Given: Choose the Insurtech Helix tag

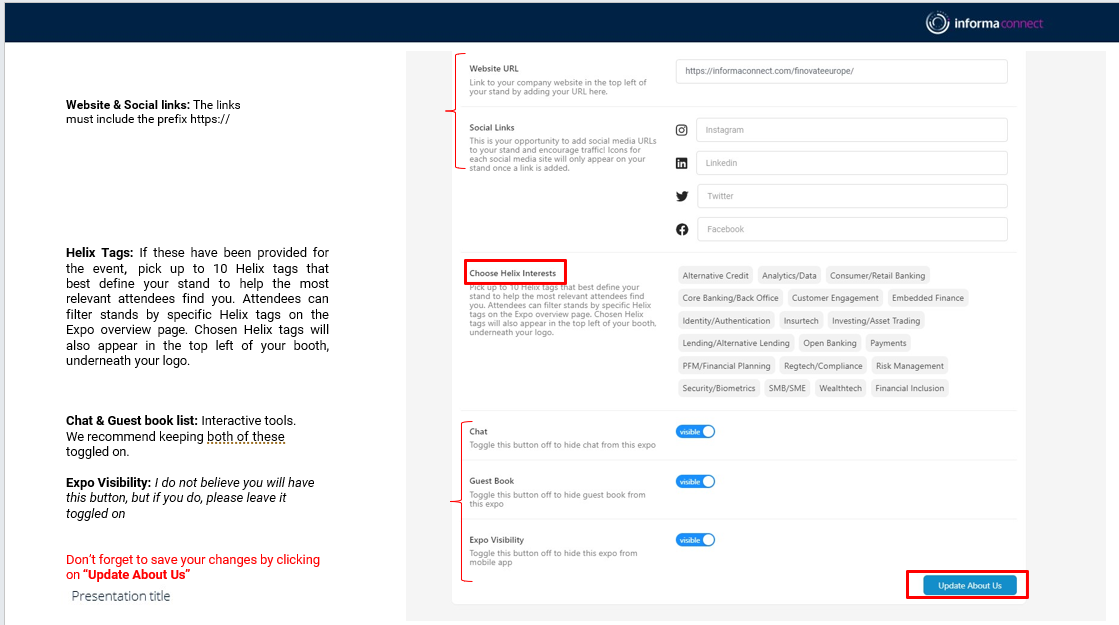Looking at the screenshot, I should click(802, 321).
